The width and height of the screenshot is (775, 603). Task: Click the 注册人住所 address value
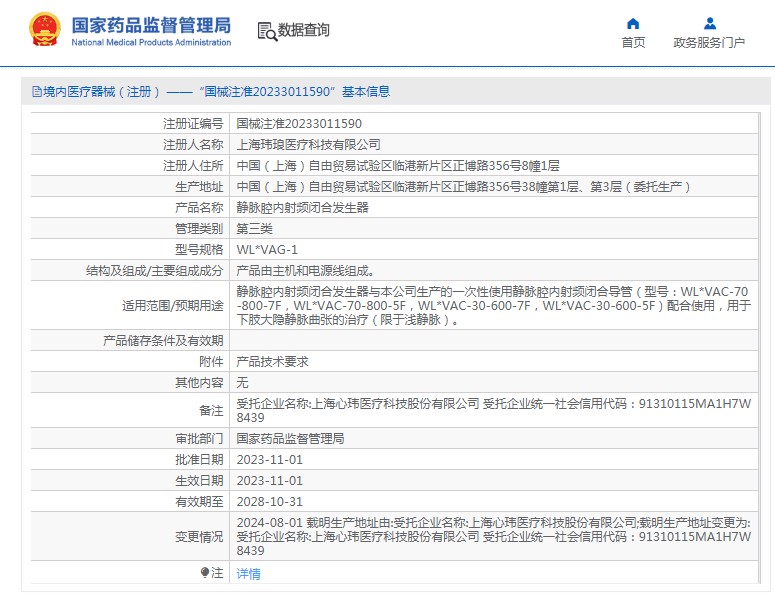[x=398, y=166]
